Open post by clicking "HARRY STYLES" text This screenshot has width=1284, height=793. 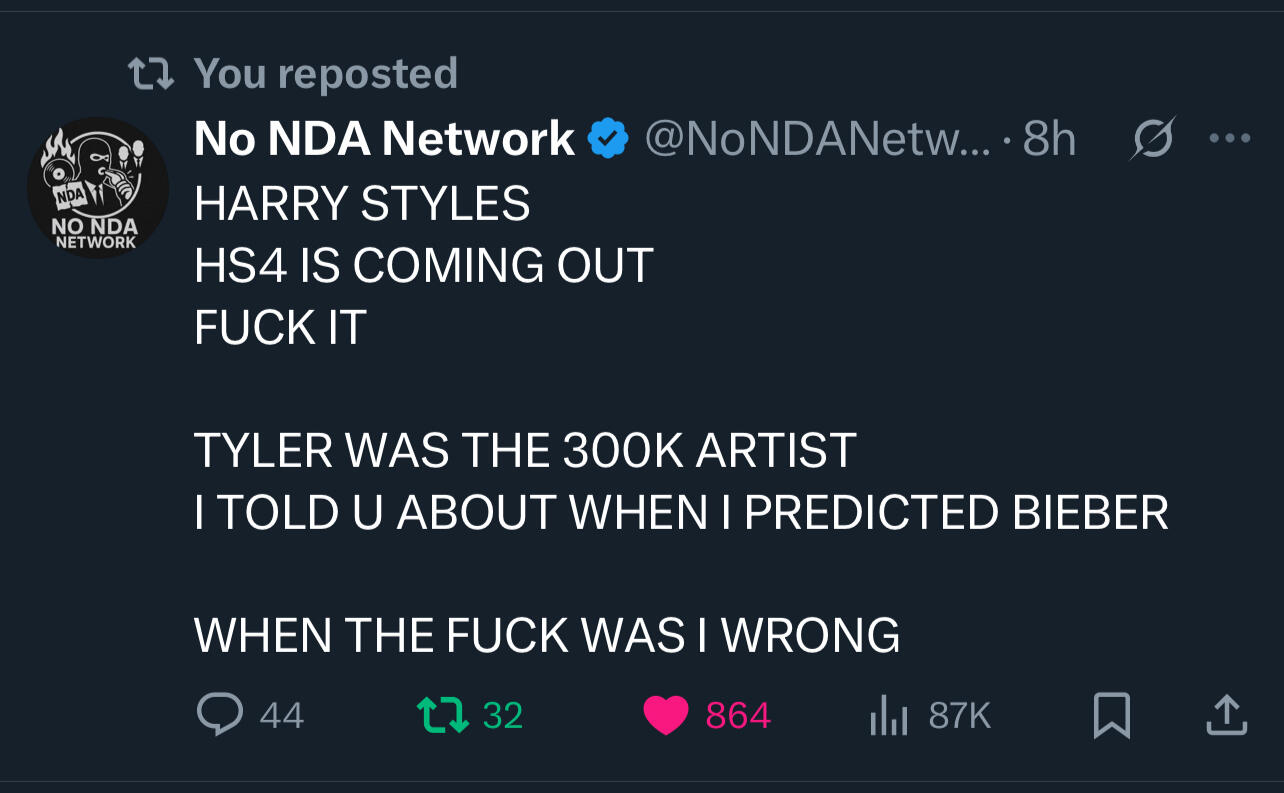[x=362, y=203]
